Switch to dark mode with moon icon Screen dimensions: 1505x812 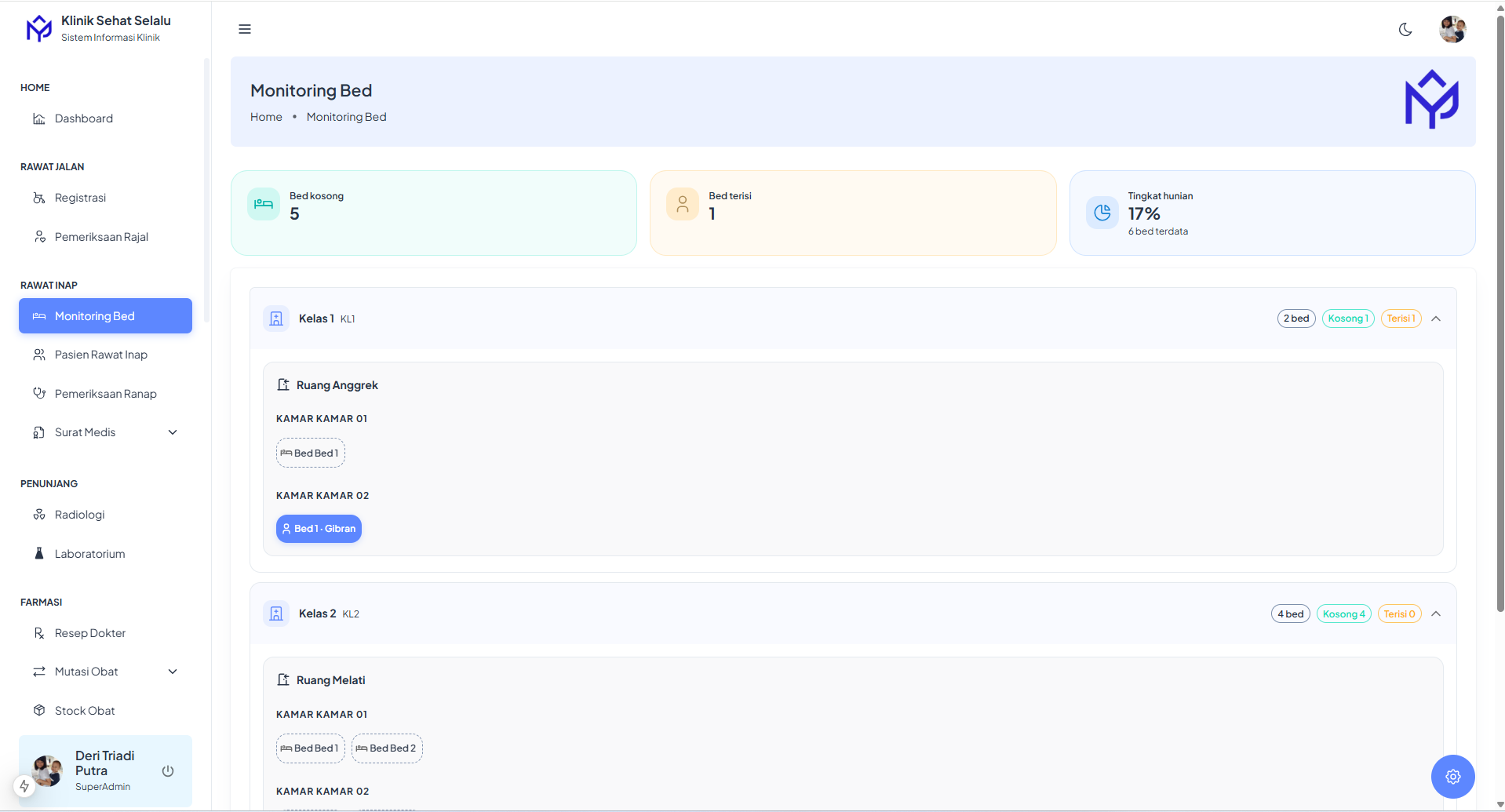[1405, 29]
